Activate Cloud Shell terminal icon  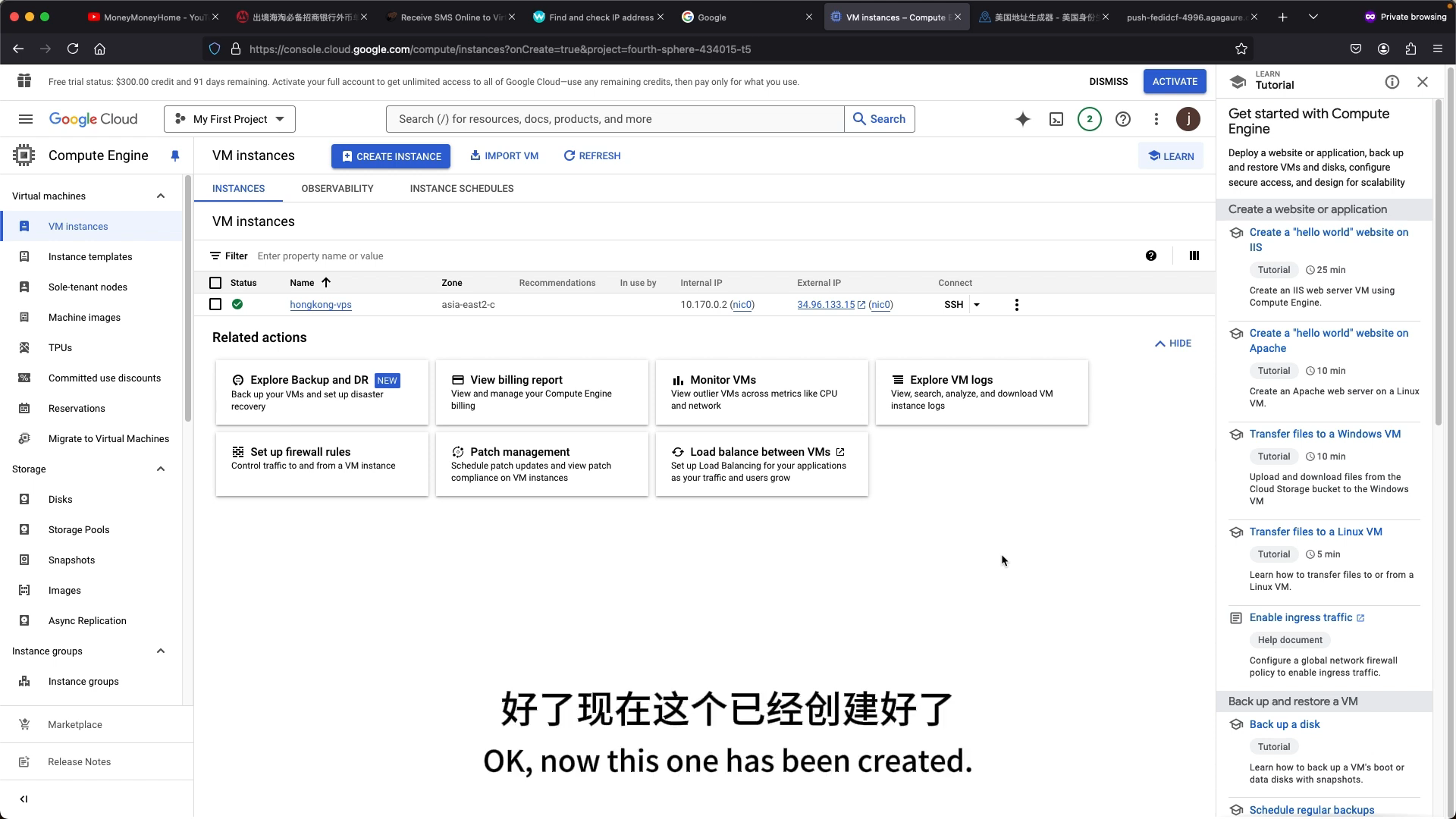[x=1056, y=119]
